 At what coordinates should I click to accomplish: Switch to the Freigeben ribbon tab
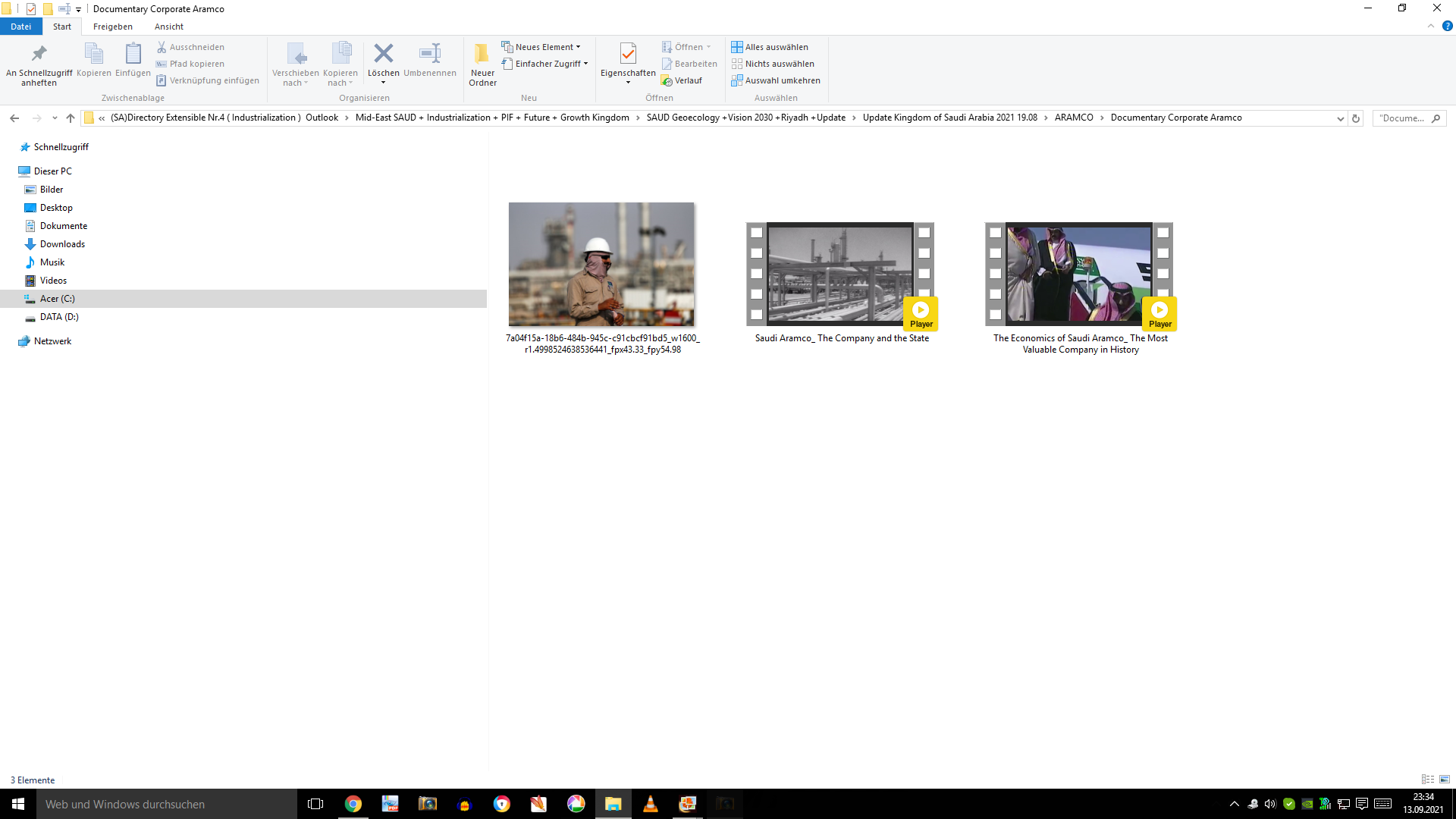tap(113, 27)
